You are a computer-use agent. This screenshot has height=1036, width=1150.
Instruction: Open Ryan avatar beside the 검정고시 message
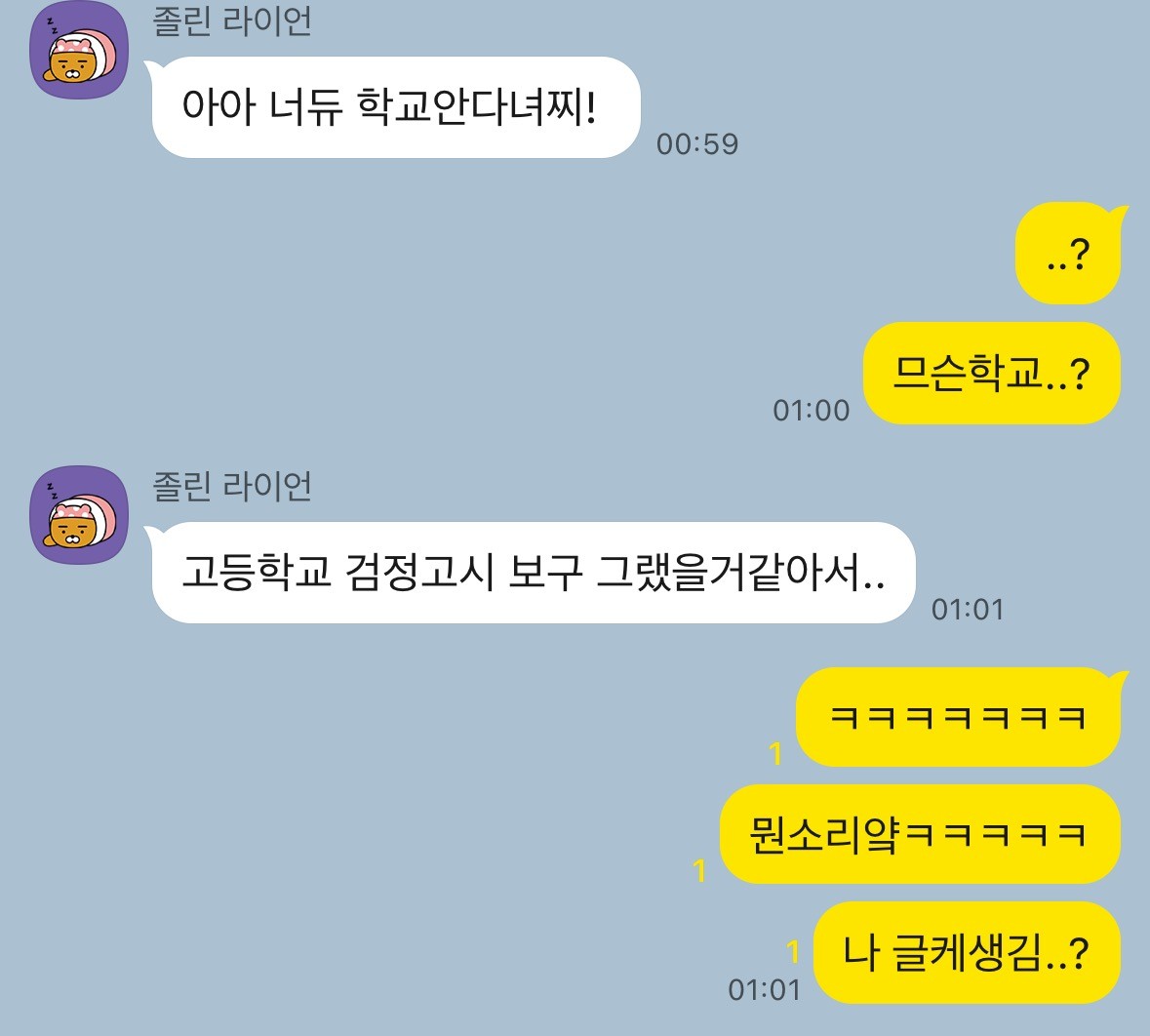(x=78, y=514)
